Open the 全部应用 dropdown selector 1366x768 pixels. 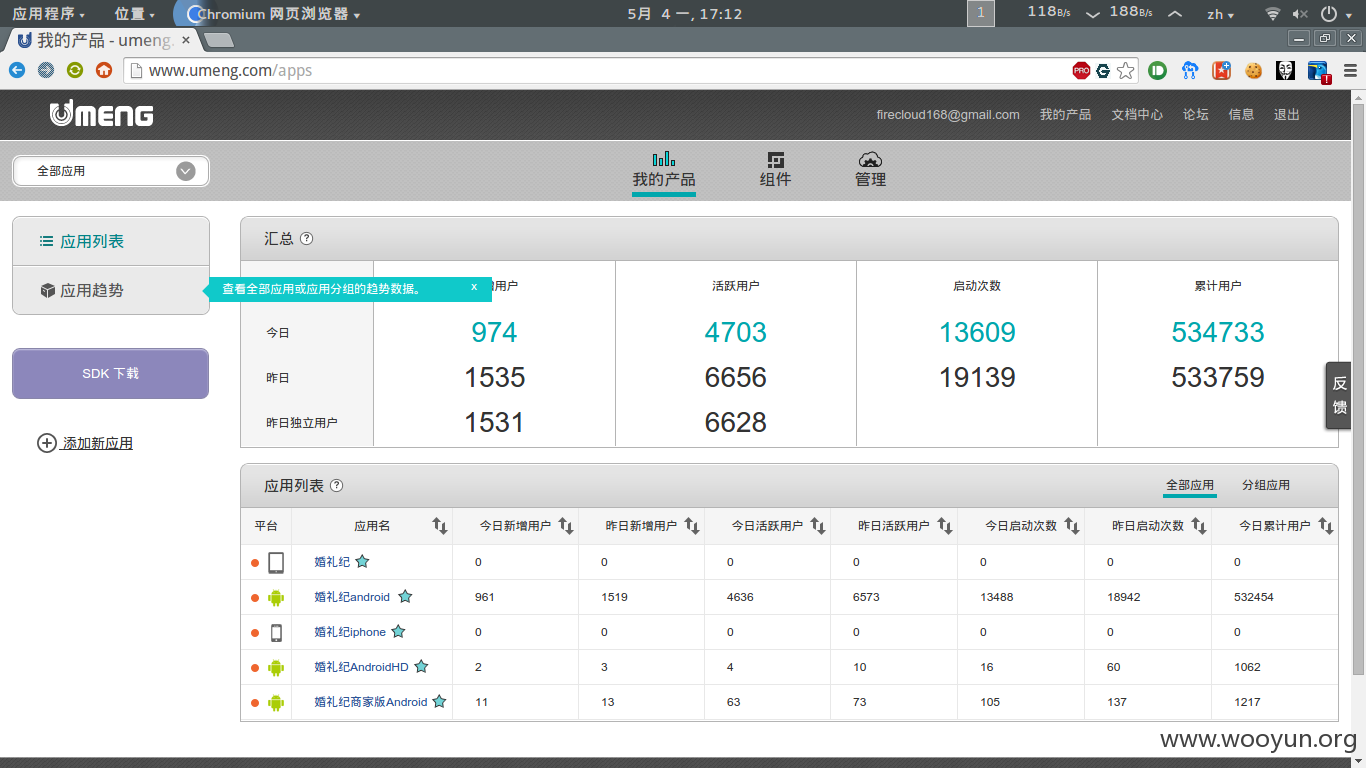pyautogui.click(x=111, y=171)
